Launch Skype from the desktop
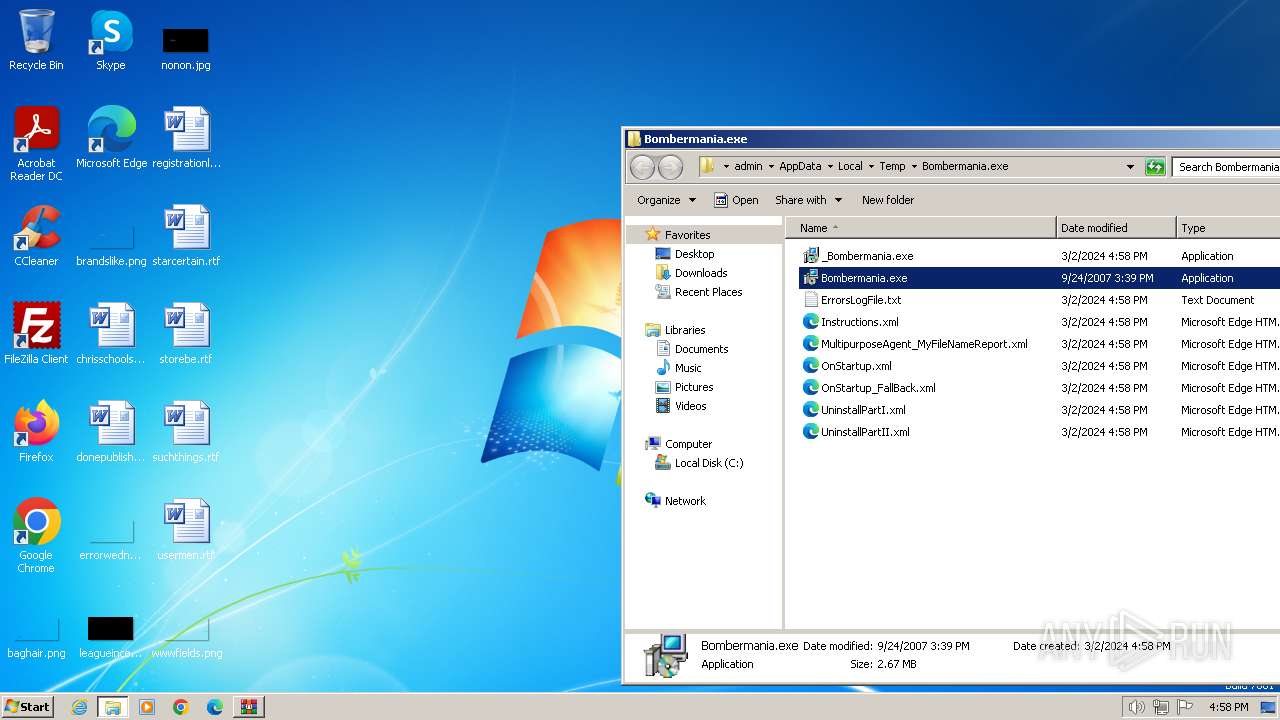The height and width of the screenshot is (720, 1280). tap(111, 40)
